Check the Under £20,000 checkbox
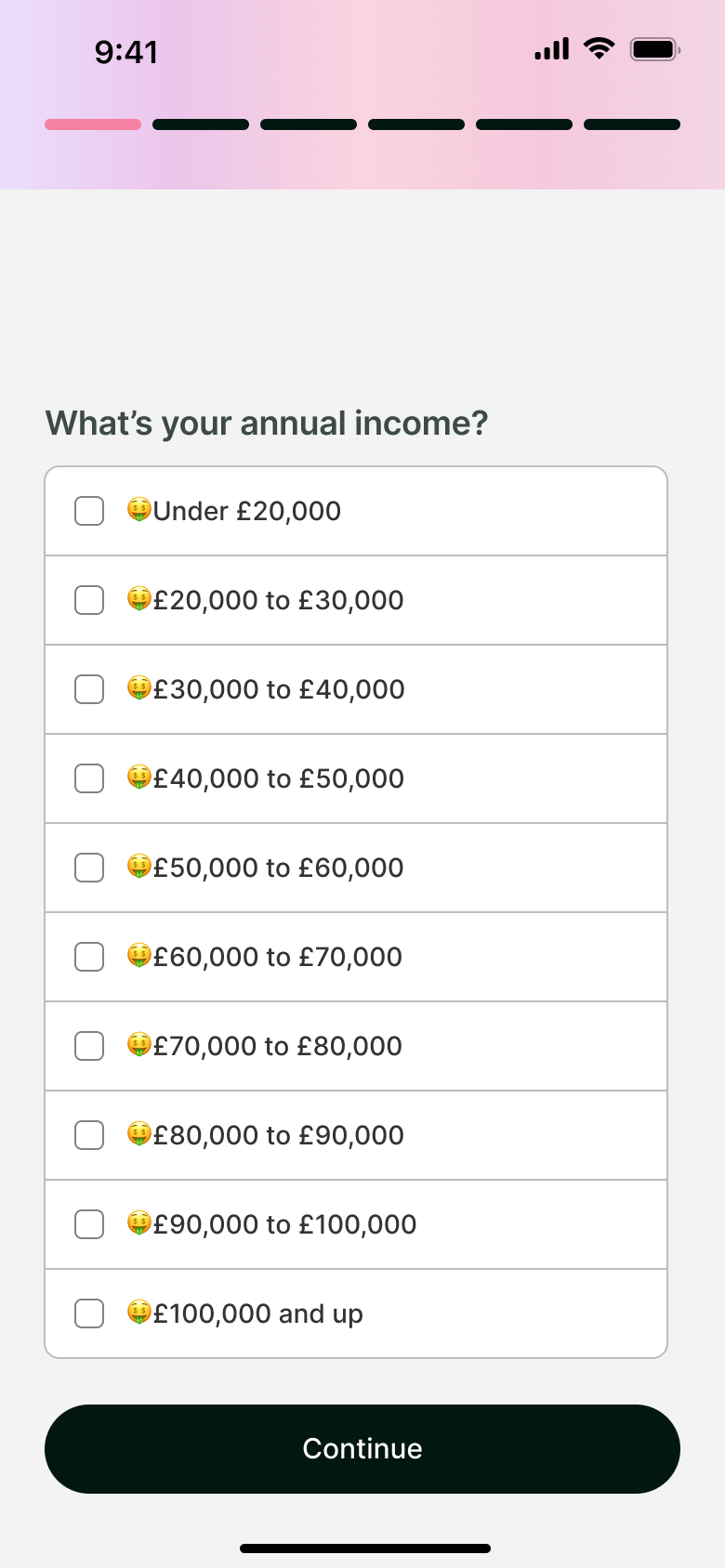The width and height of the screenshot is (725, 1568). (x=89, y=511)
